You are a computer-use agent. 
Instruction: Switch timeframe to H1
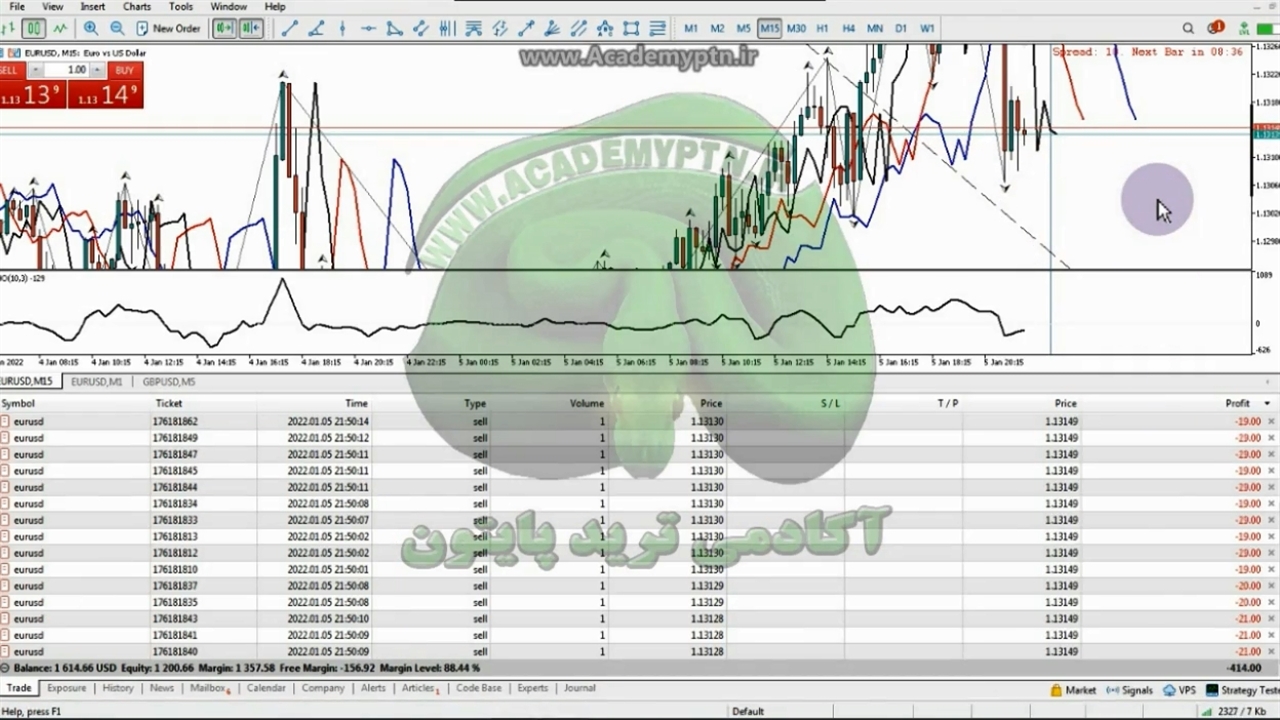pos(822,29)
